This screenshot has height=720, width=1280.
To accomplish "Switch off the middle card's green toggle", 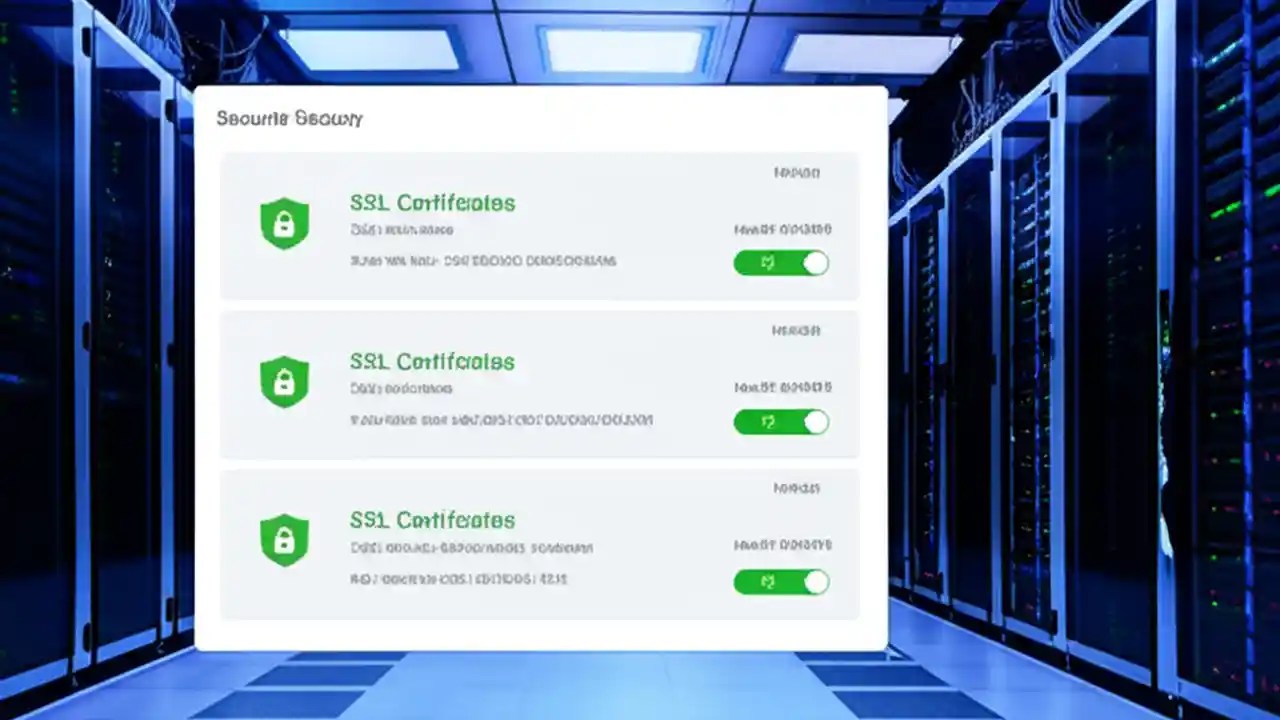I will 782,422.
